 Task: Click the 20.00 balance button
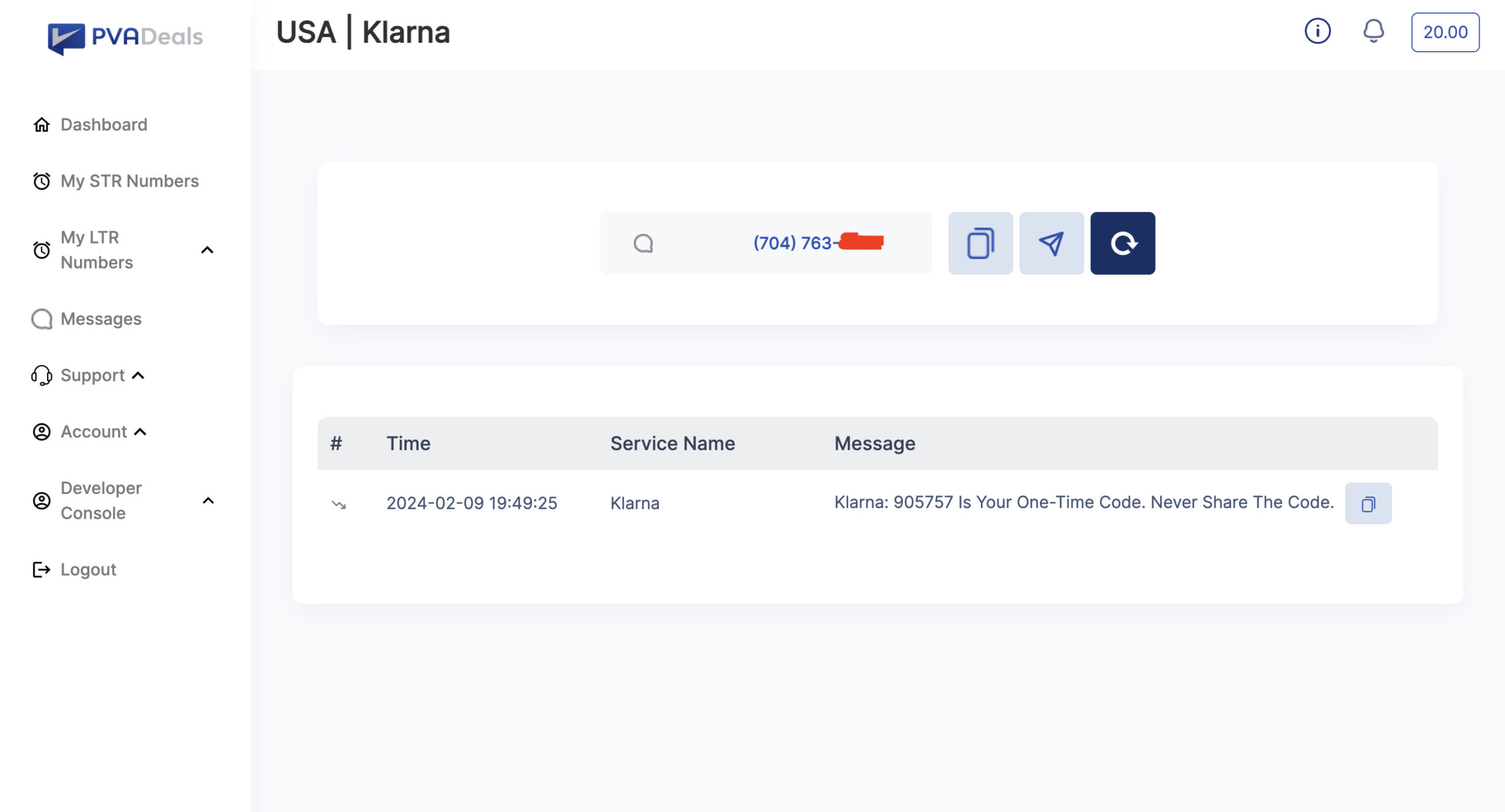[x=1445, y=32]
